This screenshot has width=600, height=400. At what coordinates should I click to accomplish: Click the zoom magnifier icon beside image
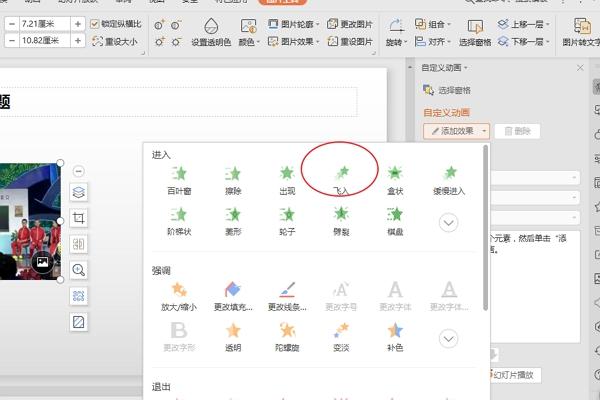pyautogui.click(x=79, y=270)
